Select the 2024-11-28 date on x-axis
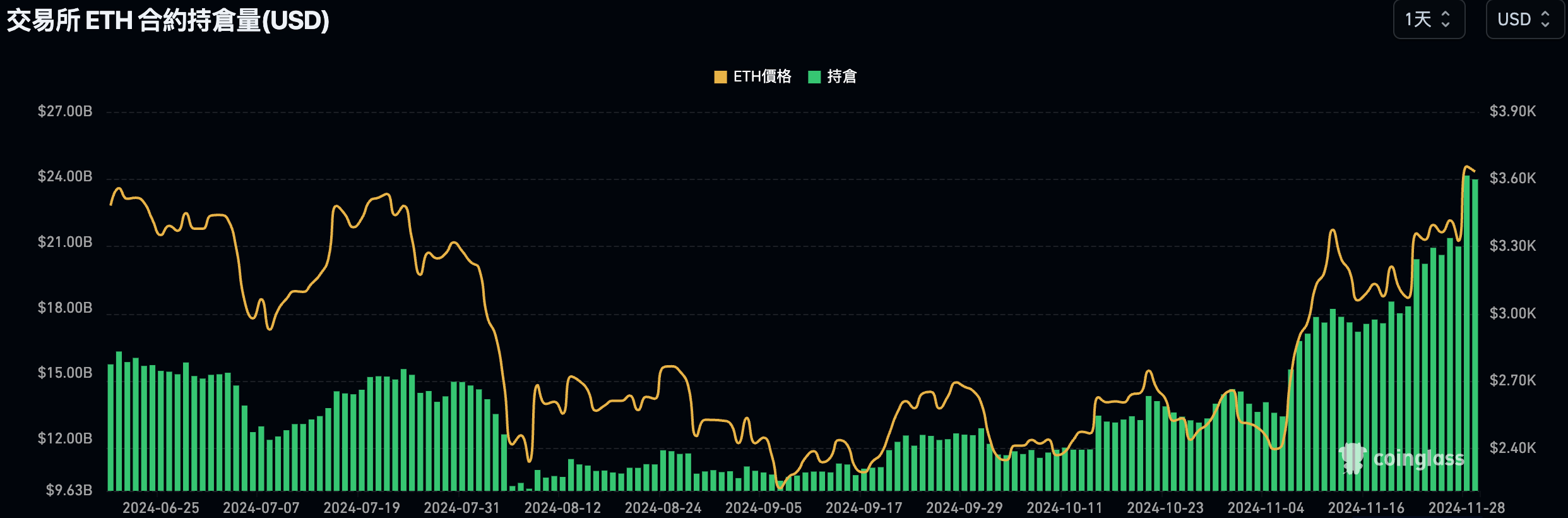 point(1466,508)
